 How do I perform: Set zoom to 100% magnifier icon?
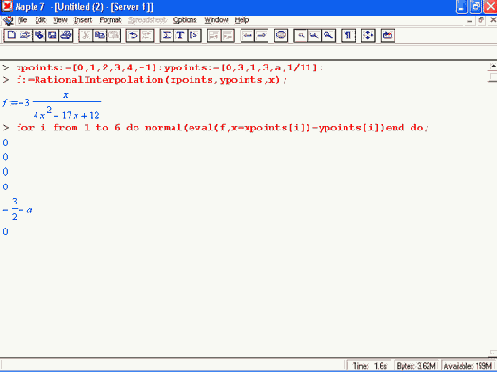coord(301,35)
